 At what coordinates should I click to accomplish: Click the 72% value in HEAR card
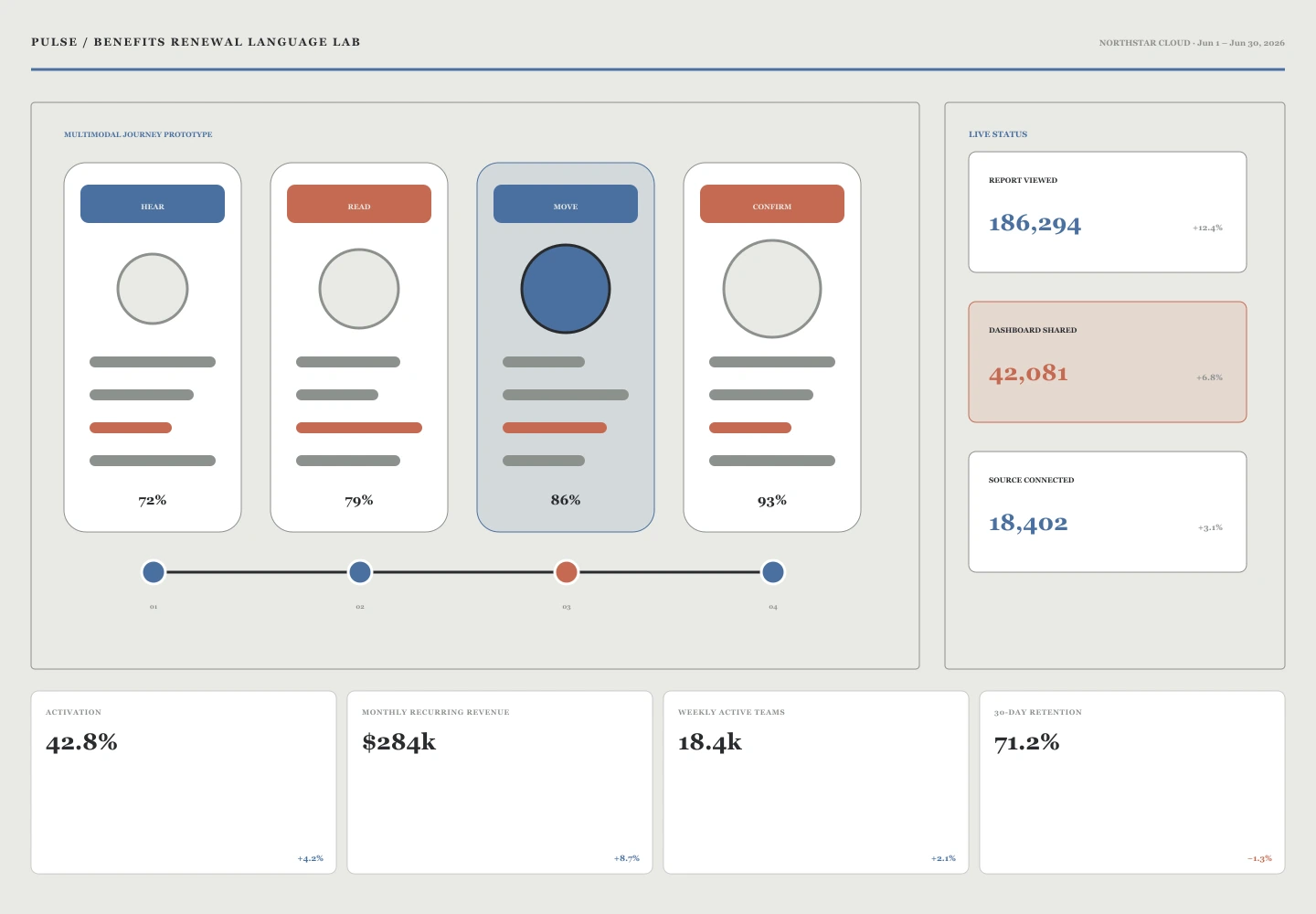click(153, 500)
